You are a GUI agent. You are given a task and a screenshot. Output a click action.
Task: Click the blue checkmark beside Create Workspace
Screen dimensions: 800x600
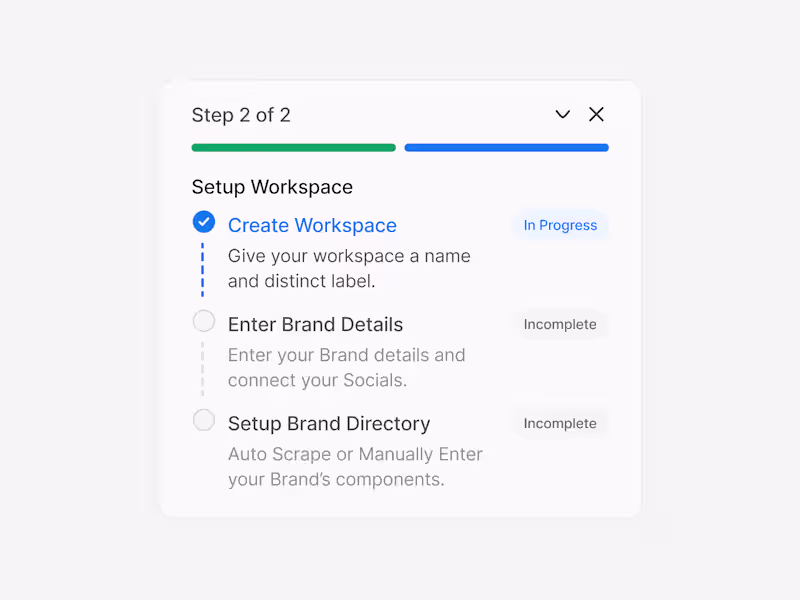tap(204, 222)
